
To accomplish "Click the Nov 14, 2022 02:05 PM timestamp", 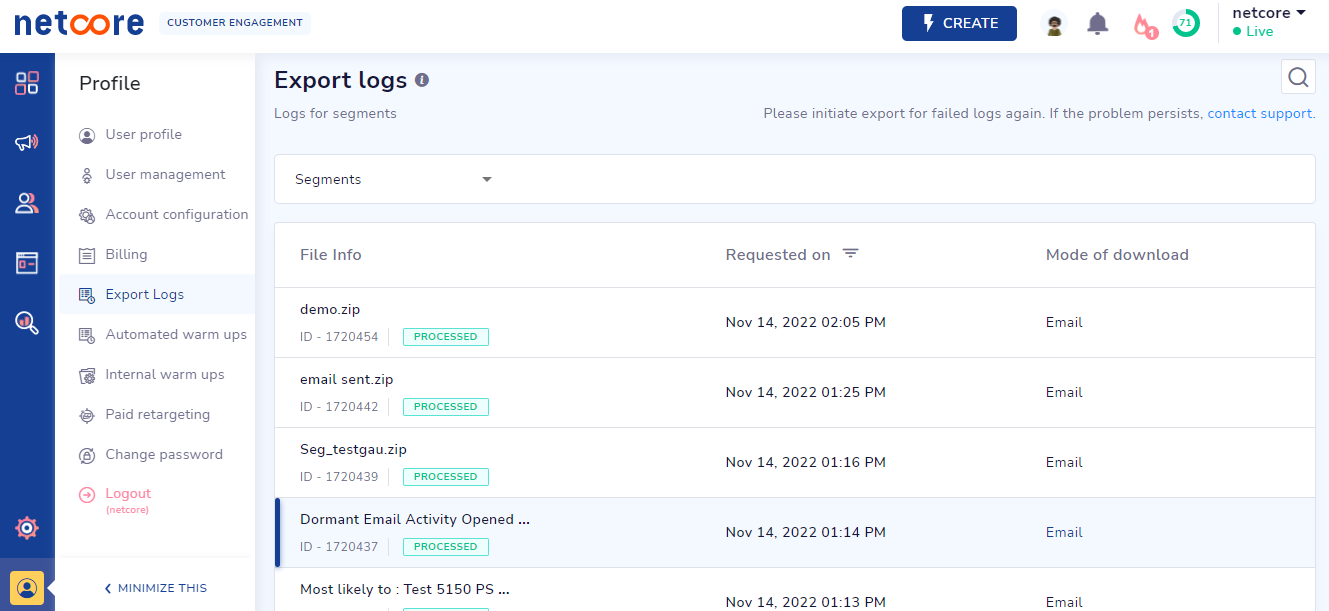I will 806,322.
